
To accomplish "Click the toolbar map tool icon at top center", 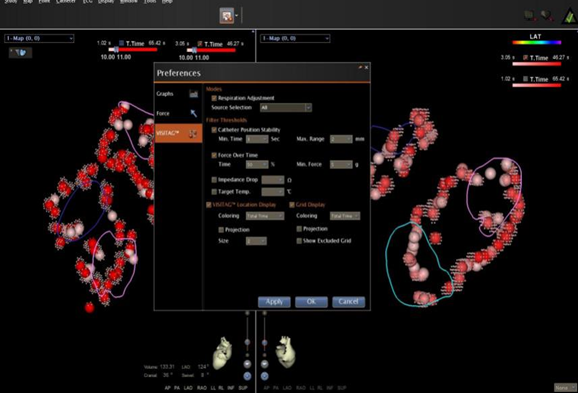I will [x=227, y=16].
